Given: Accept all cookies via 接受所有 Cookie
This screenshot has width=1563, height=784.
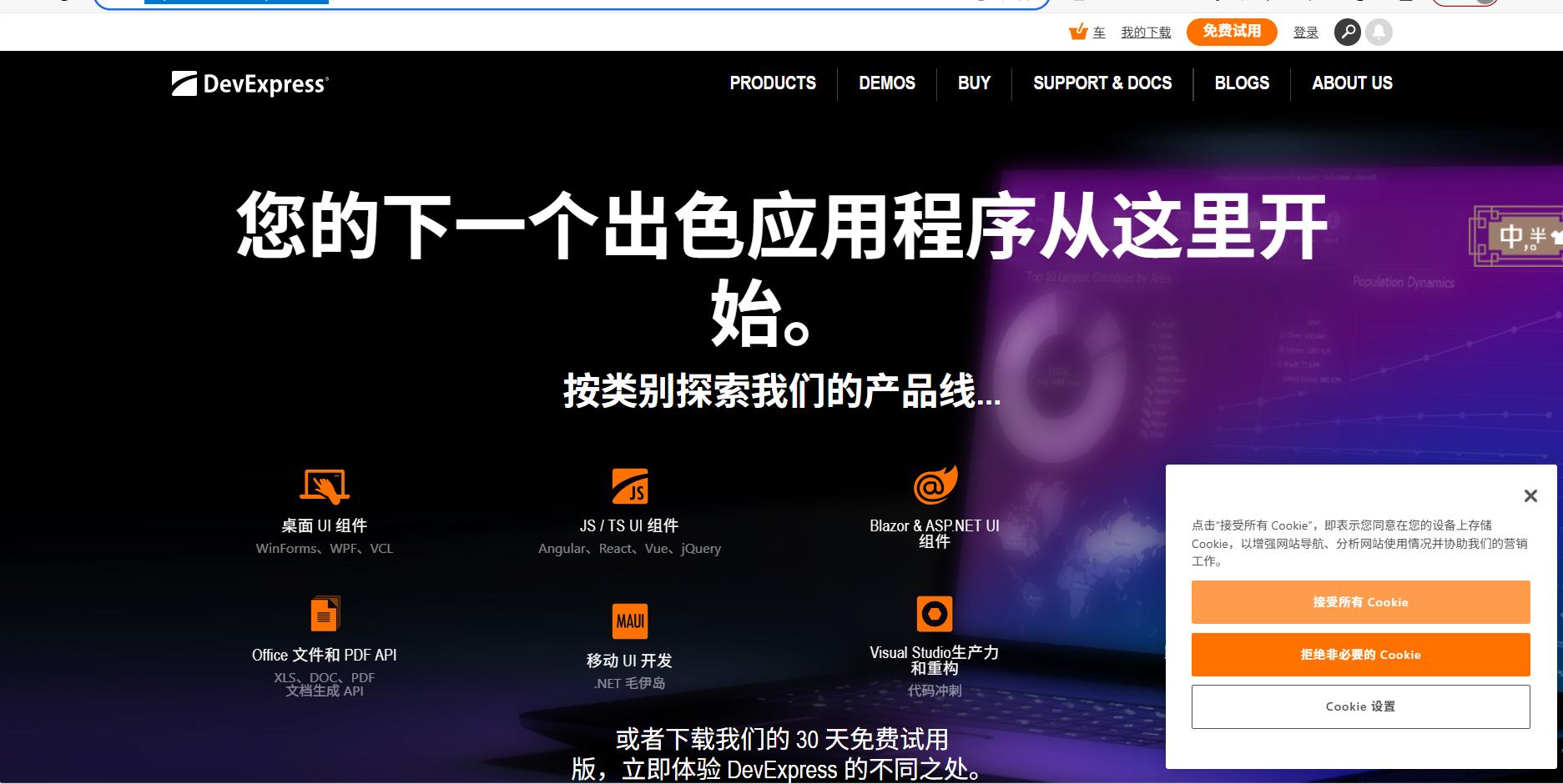Looking at the screenshot, I should pos(1360,602).
